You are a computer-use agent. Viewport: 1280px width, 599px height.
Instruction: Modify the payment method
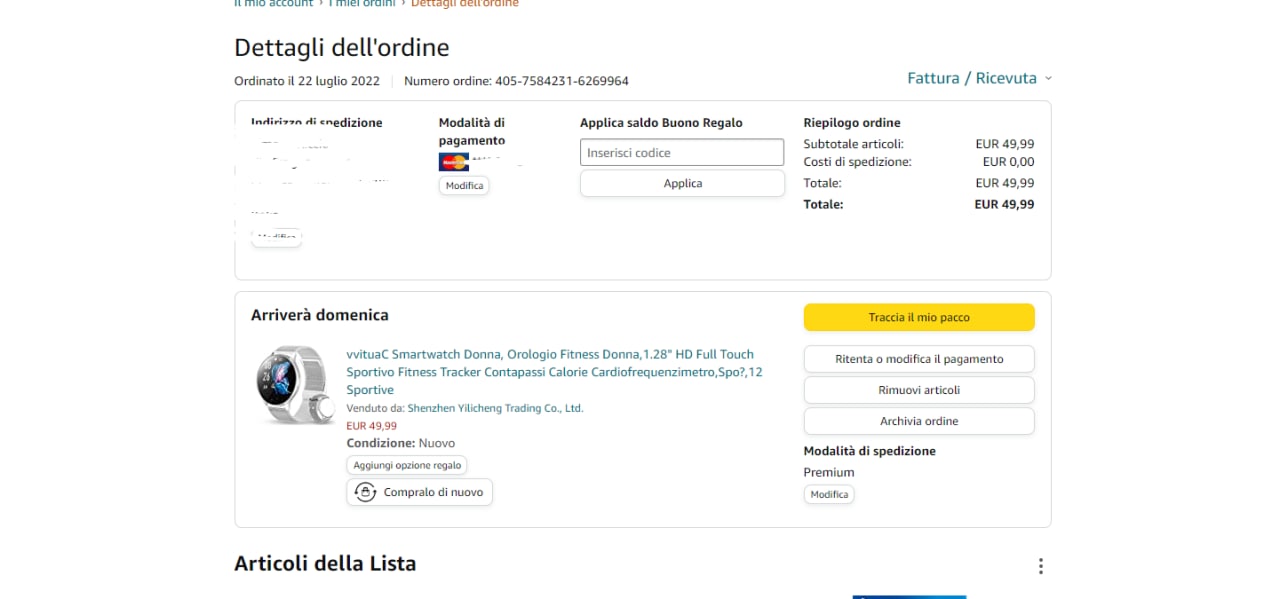(x=464, y=186)
